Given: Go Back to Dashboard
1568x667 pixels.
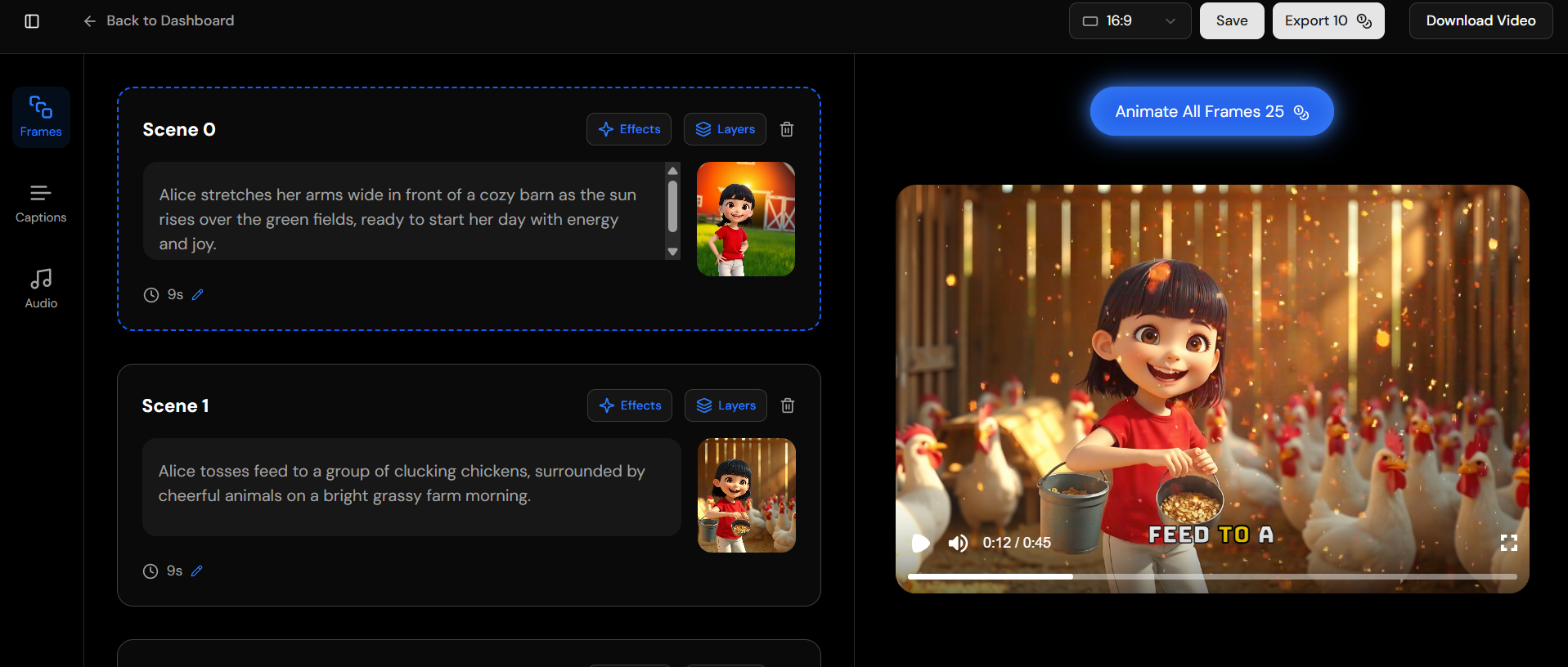Looking at the screenshot, I should [159, 21].
